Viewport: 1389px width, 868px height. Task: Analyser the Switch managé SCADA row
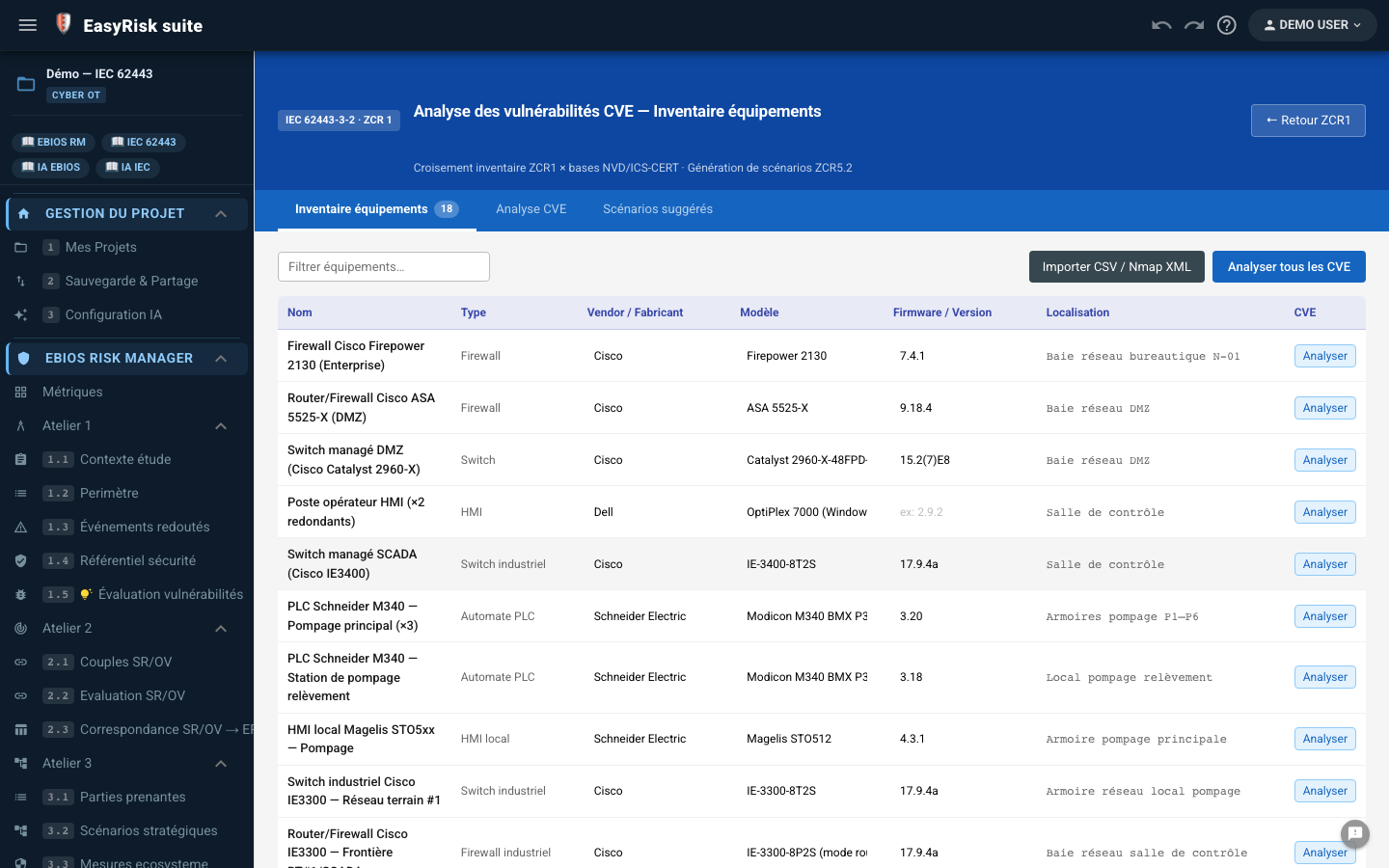coord(1325,564)
